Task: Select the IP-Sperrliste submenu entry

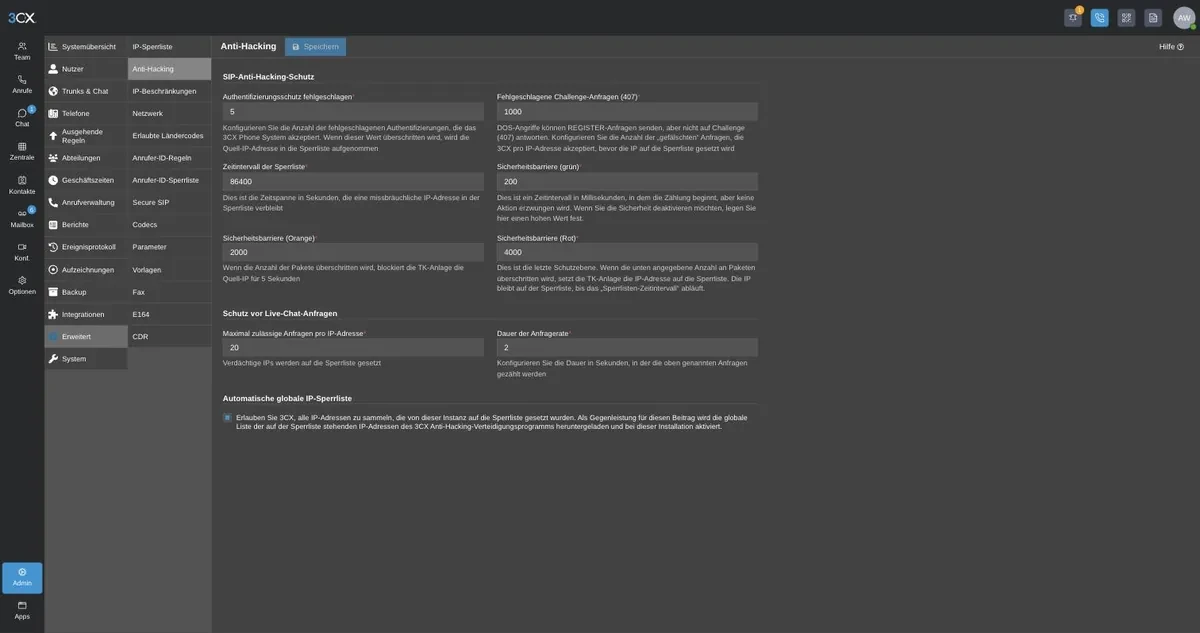Action: 169,47
